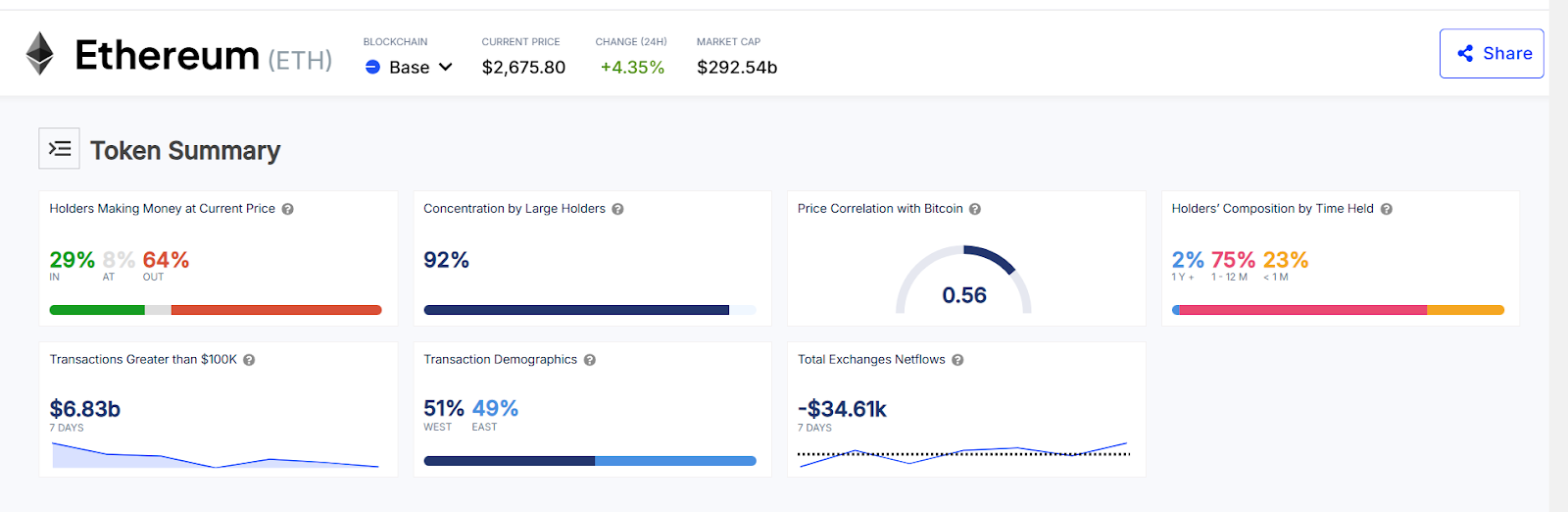Viewport: 1568px width, 512px height.
Task: Click the Price Correlation with Bitcoin title
Action: 880,209
